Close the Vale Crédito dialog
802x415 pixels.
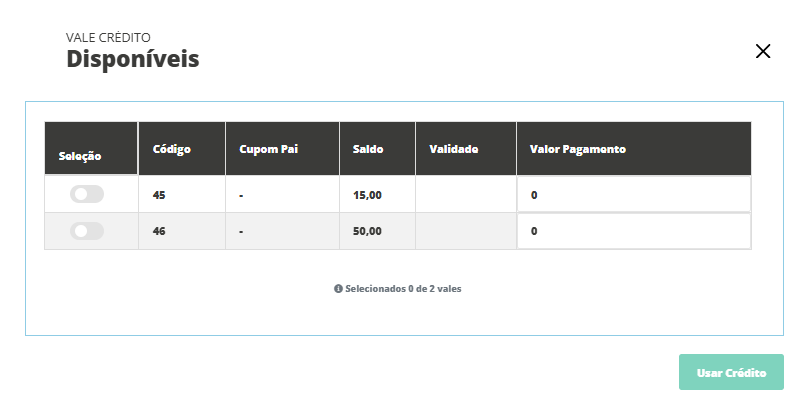(763, 51)
